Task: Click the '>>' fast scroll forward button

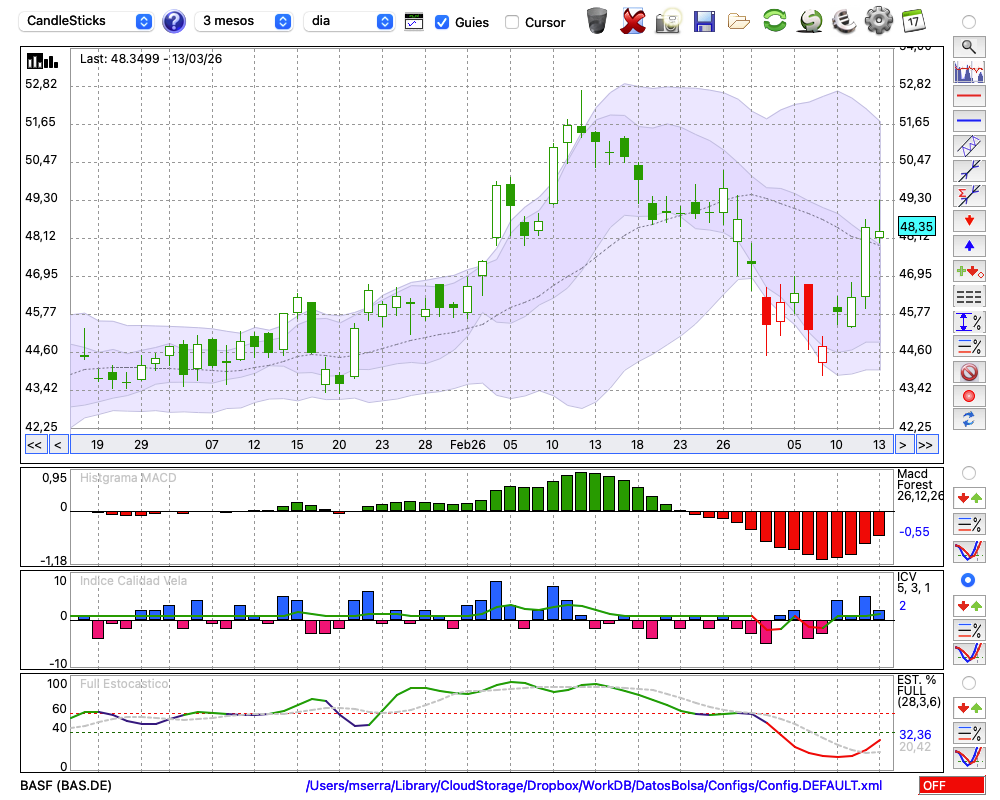Action: [926, 444]
